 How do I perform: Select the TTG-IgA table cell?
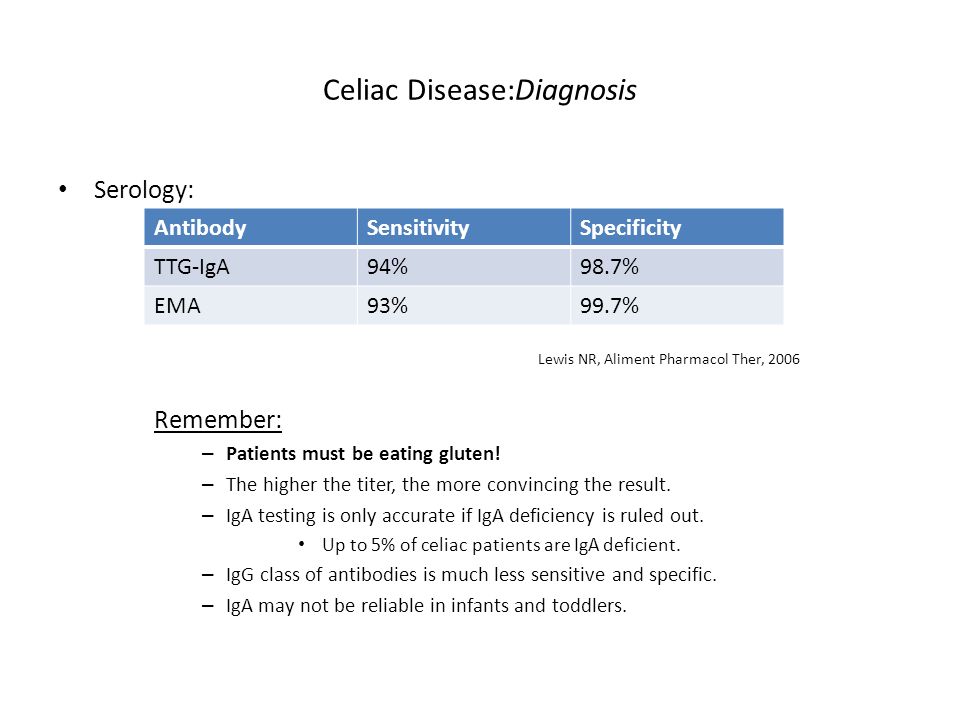pos(250,266)
